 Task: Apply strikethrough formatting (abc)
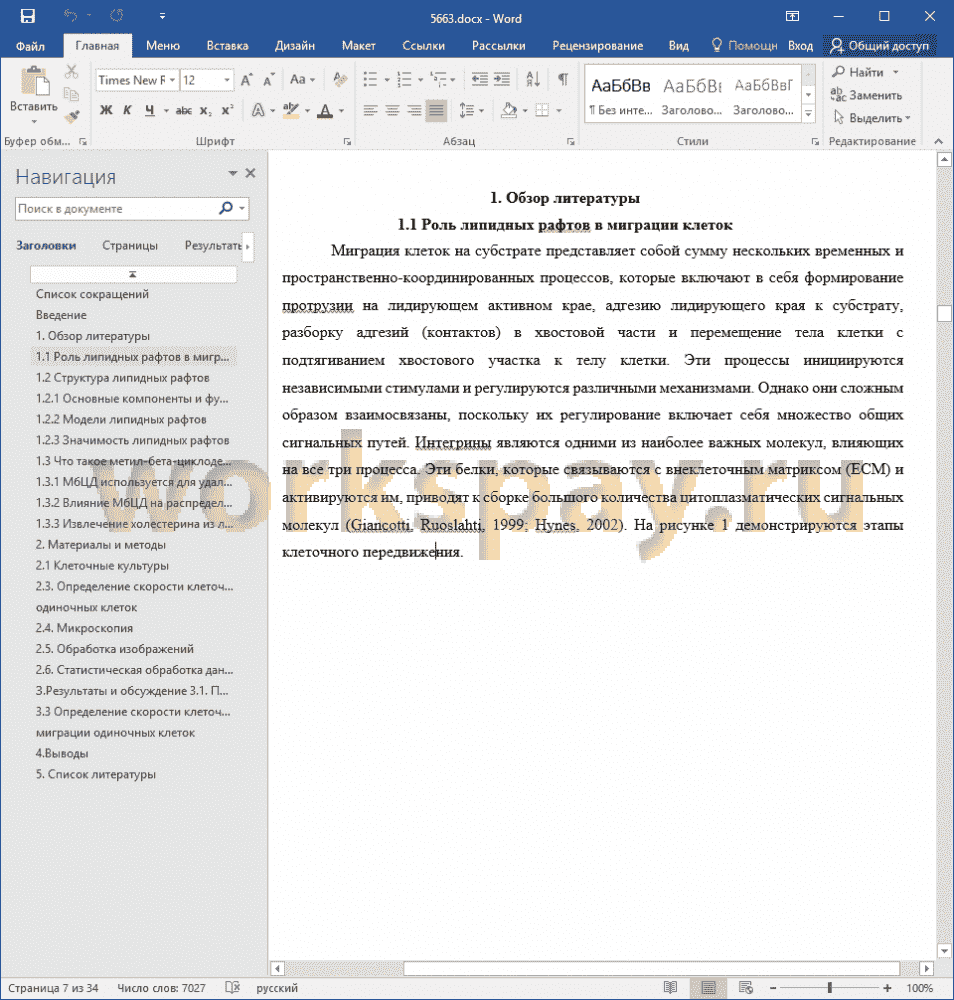coord(184,110)
